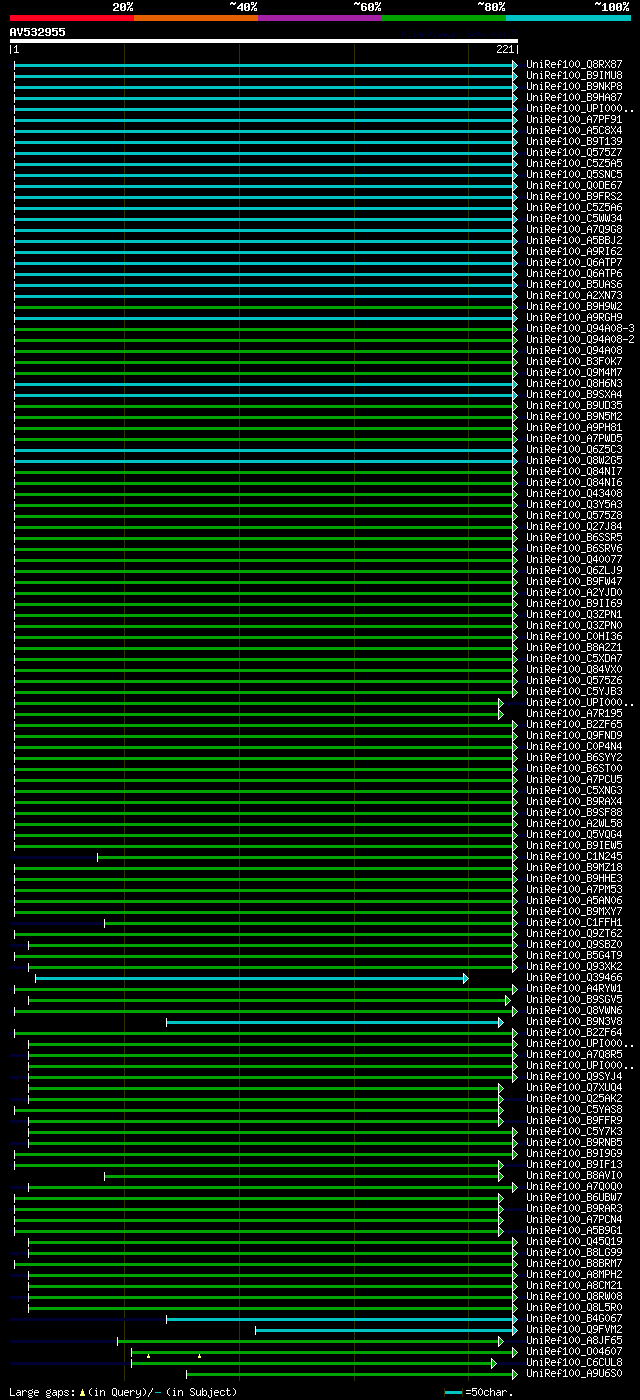
Task: Click the query end position label 221
Action: (504, 49)
